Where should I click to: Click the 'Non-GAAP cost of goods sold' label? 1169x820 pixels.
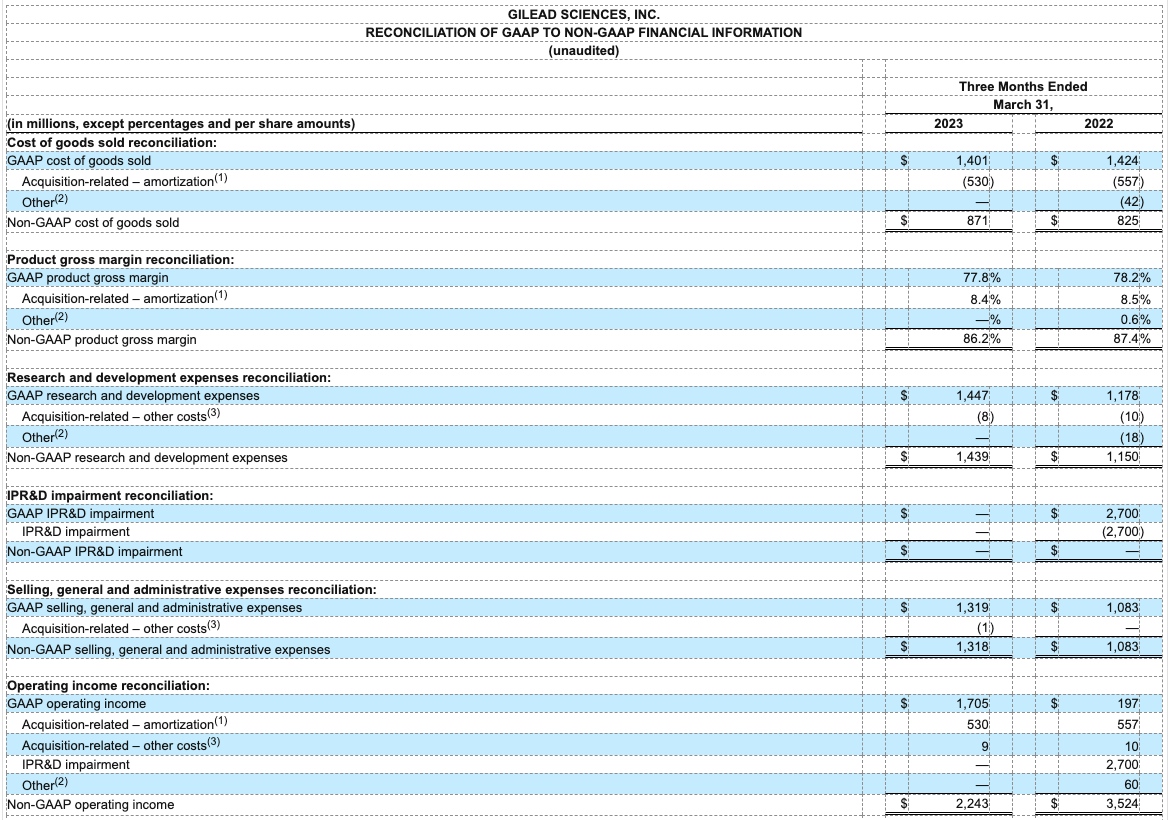click(x=93, y=222)
